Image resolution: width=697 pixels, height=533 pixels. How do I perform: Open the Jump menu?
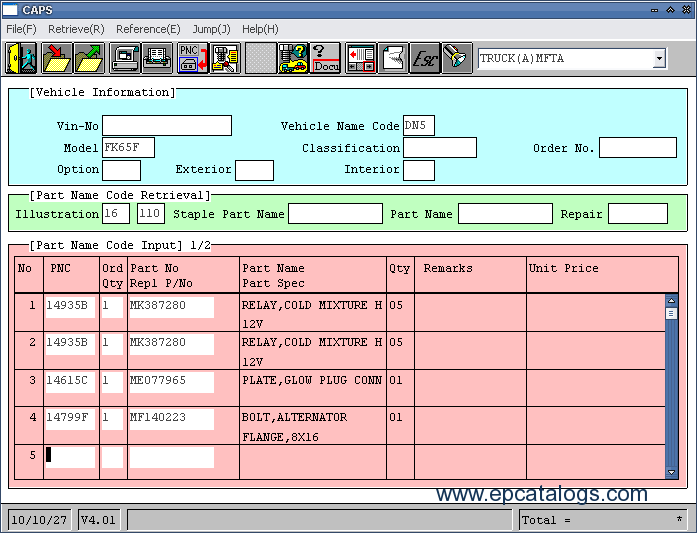coord(211,29)
